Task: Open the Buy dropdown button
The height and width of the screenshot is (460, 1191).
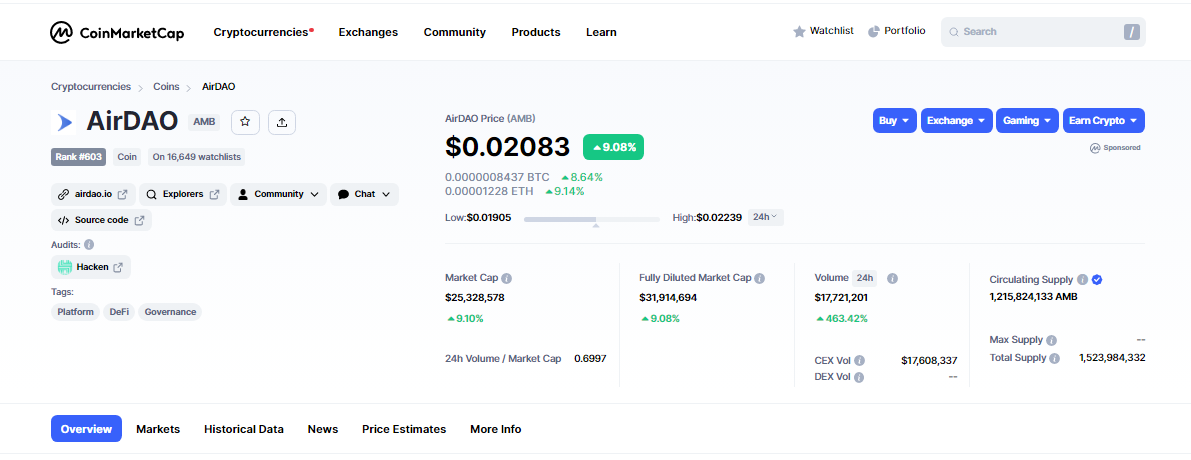Action: point(895,121)
